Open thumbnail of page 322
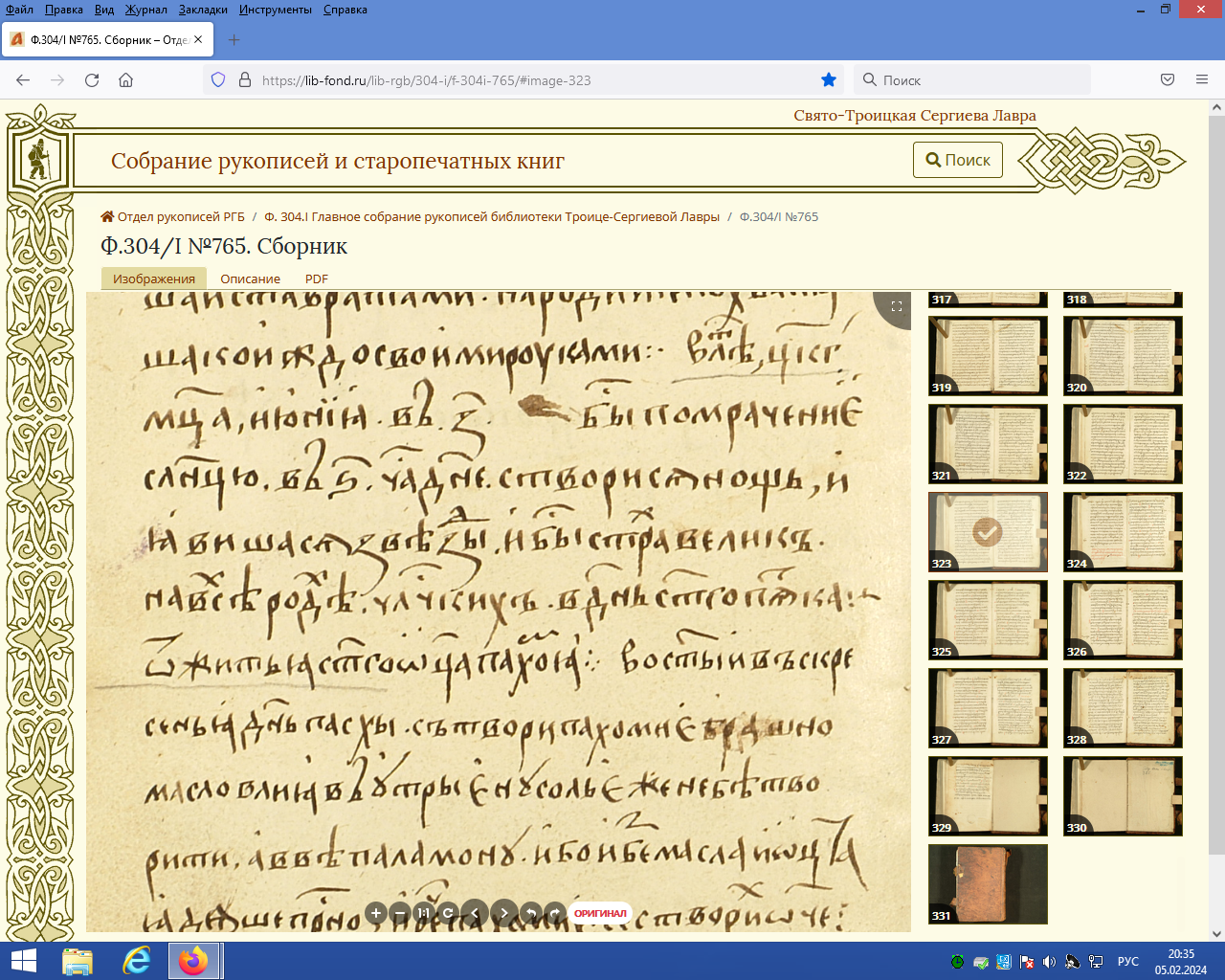The height and width of the screenshot is (980, 1225). coord(1123,443)
